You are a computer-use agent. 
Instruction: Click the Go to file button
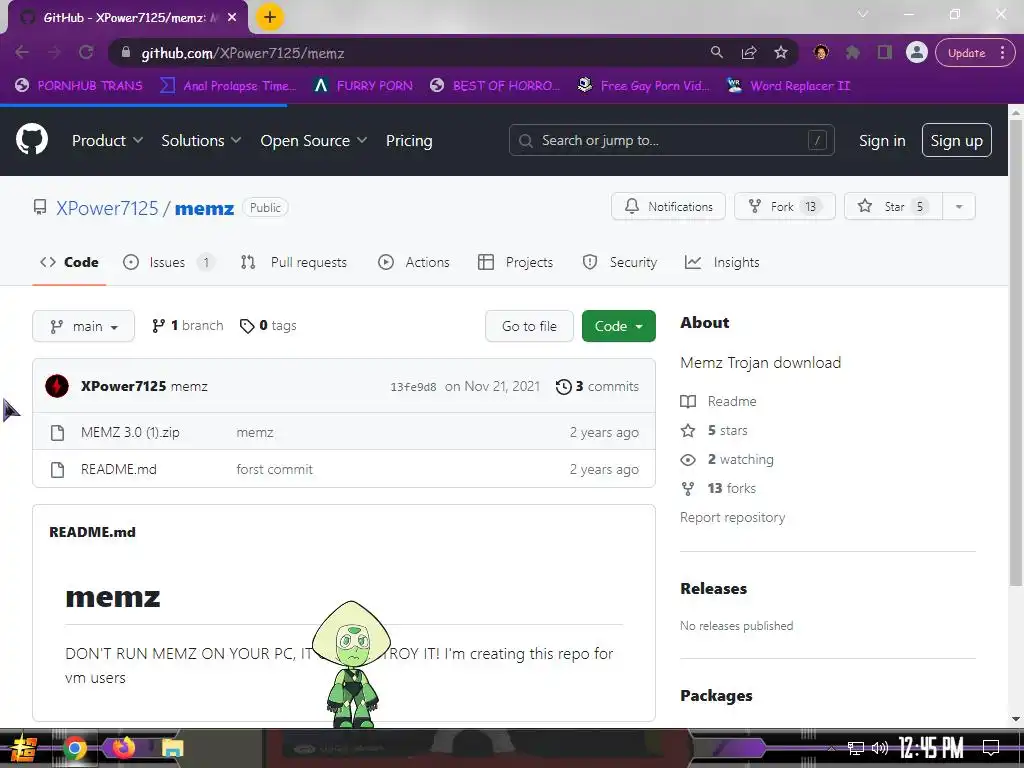coord(529,326)
